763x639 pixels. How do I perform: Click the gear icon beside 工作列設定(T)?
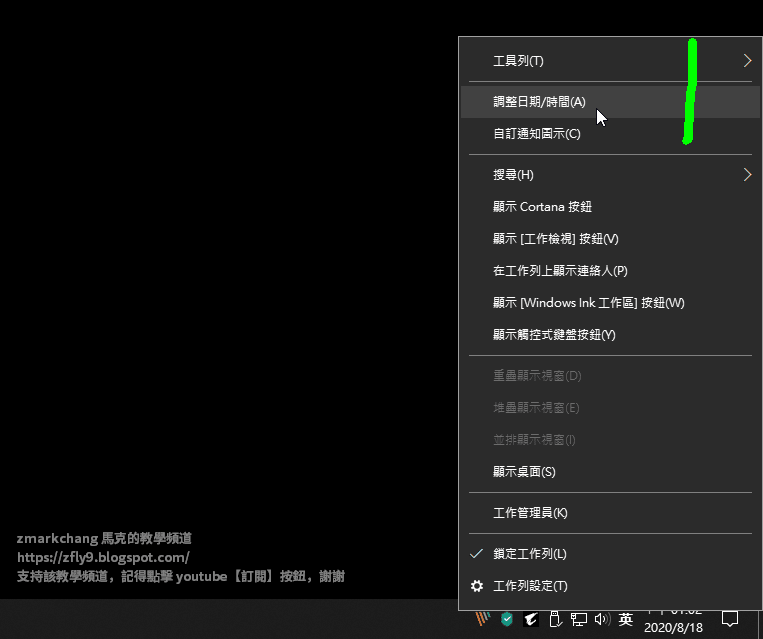477,586
